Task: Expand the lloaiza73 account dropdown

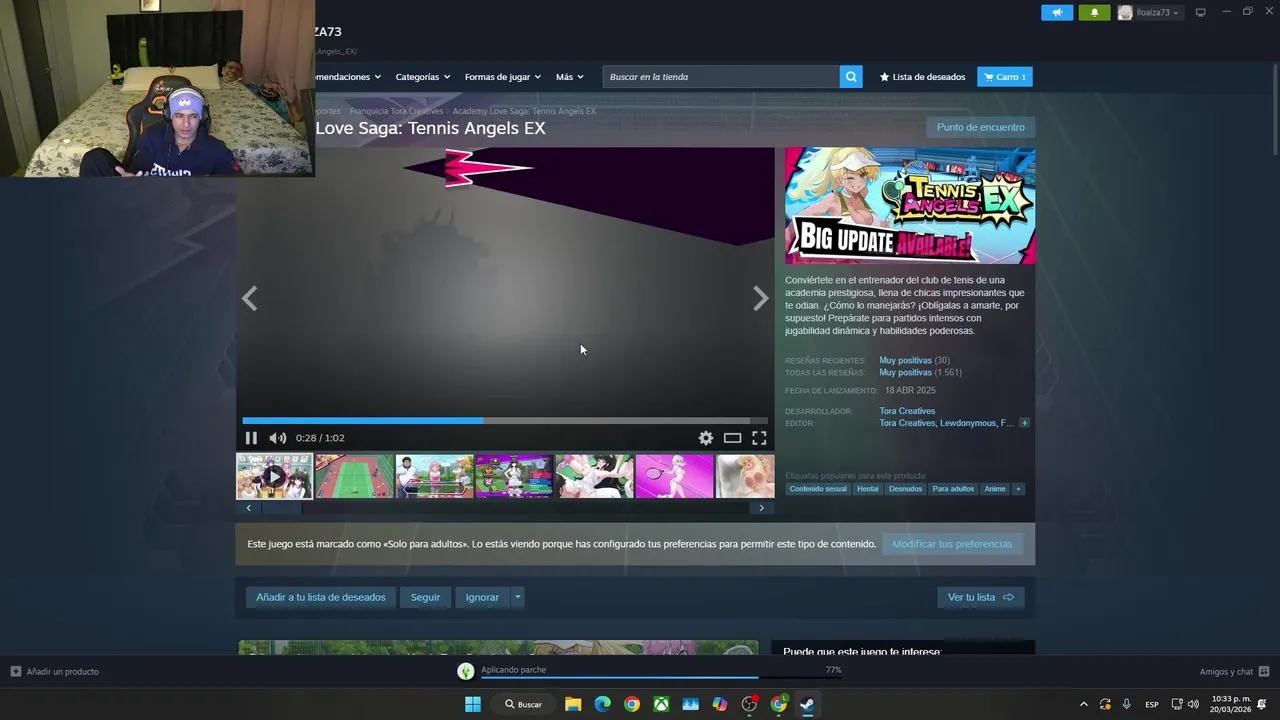Action: point(1149,12)
